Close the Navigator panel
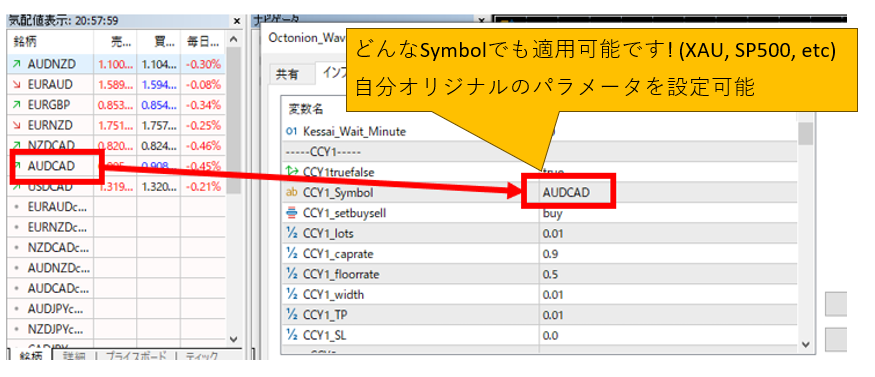 click(x=483, y=21)
